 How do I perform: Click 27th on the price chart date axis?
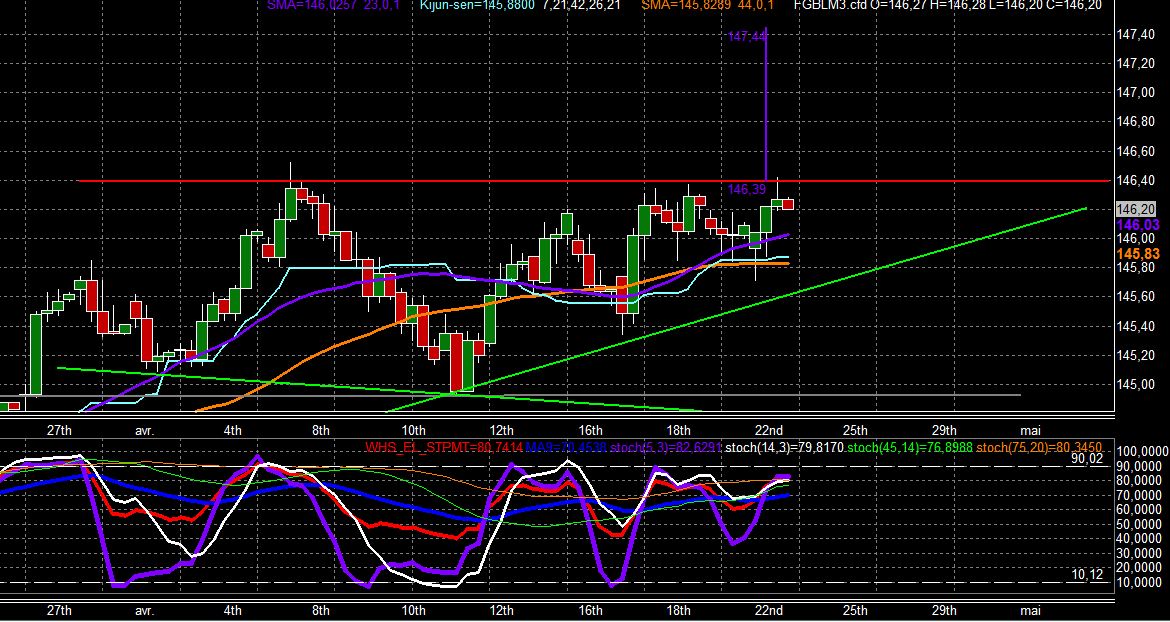[x=58, y=430]
